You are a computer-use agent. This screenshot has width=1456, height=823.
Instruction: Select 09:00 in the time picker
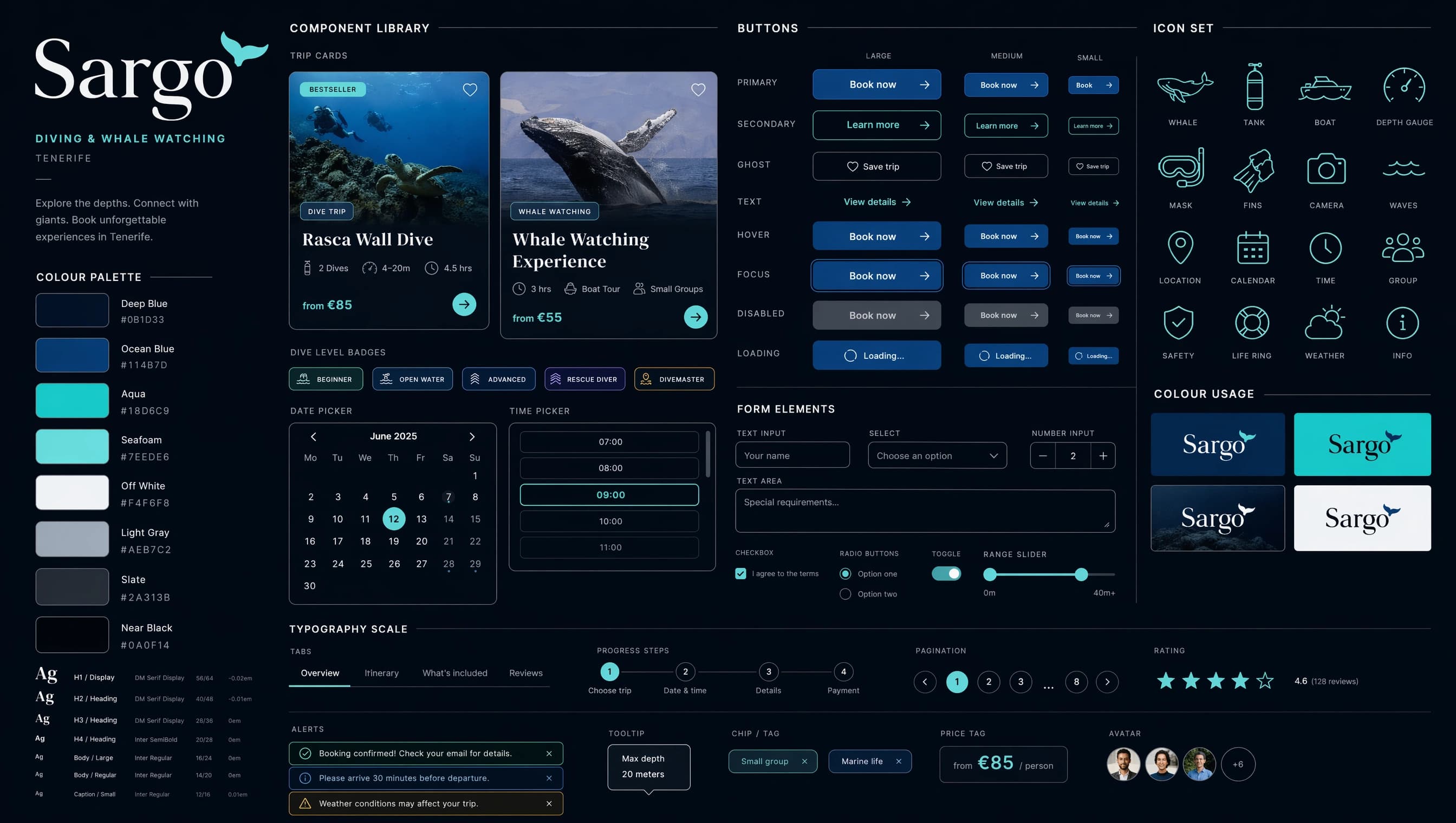click(x=609, y=494)
